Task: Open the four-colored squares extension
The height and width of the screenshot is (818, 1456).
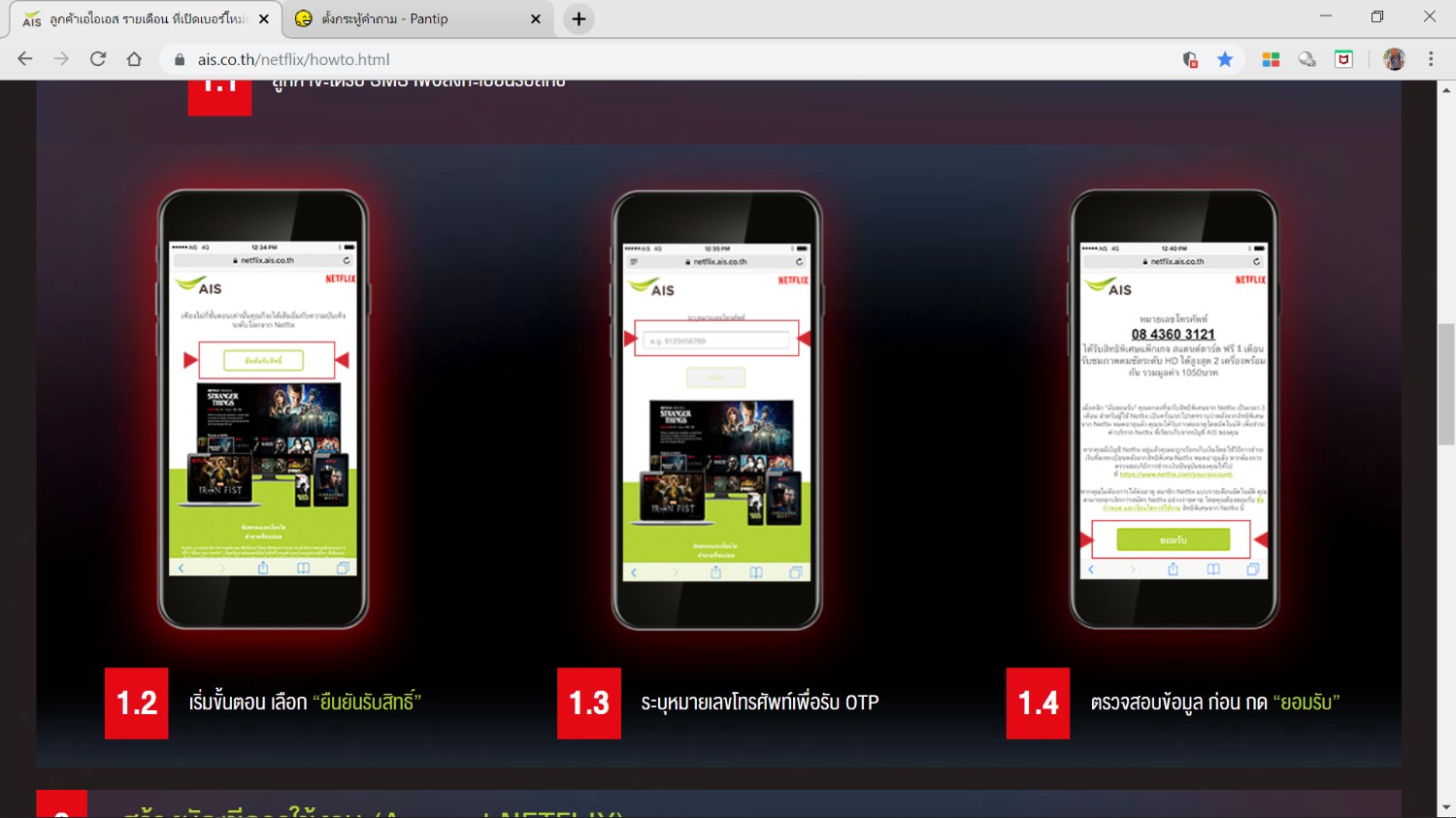Action: [x=1271, y=59]
